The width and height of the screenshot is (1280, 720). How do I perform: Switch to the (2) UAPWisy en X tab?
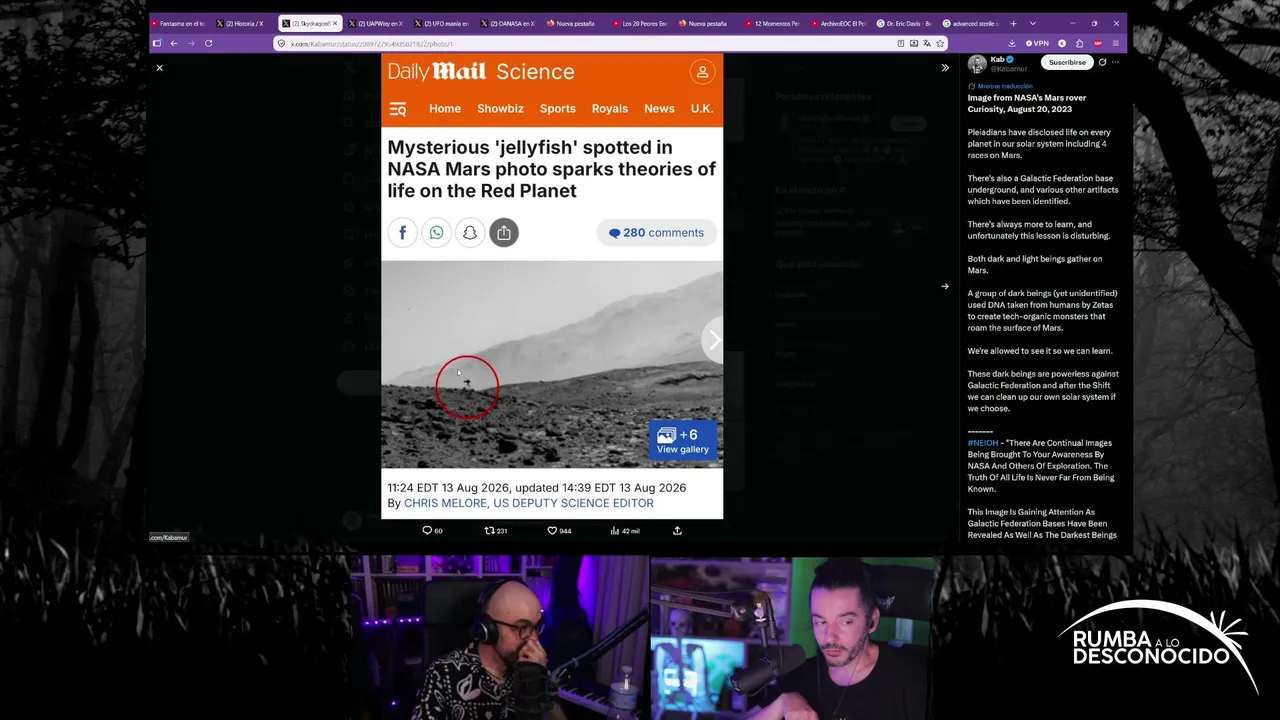click(375, 23)
